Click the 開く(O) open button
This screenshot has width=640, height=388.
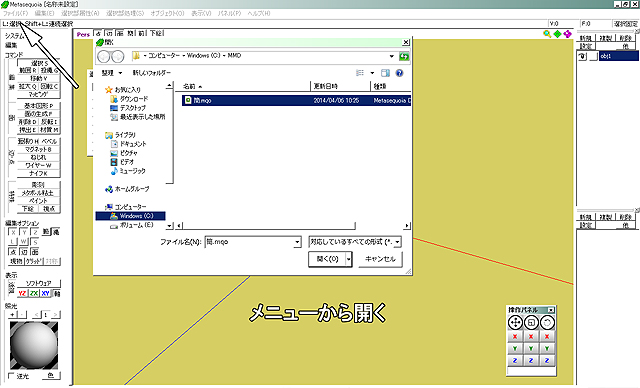pos(327,259)
